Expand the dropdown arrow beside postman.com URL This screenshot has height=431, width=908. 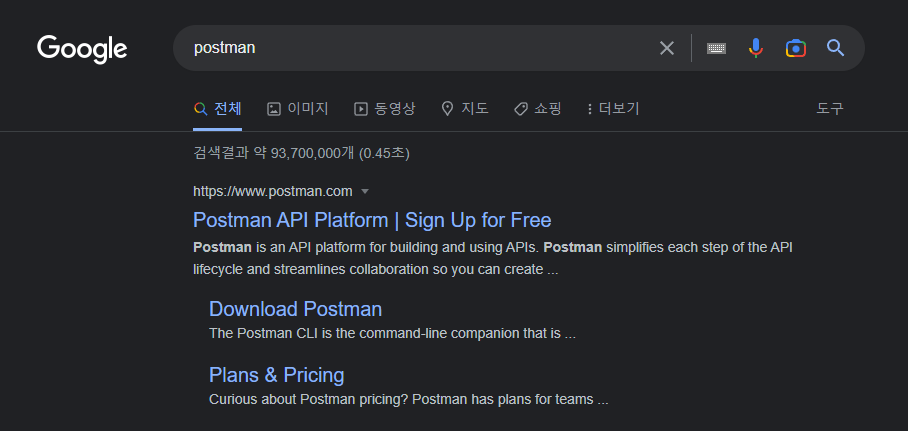click(365, 192)
